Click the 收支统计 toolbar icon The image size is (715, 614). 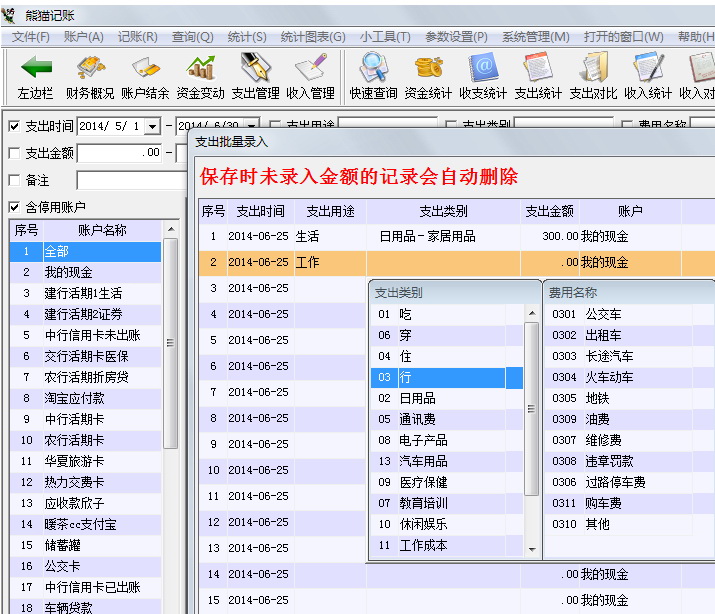[483, 69]
